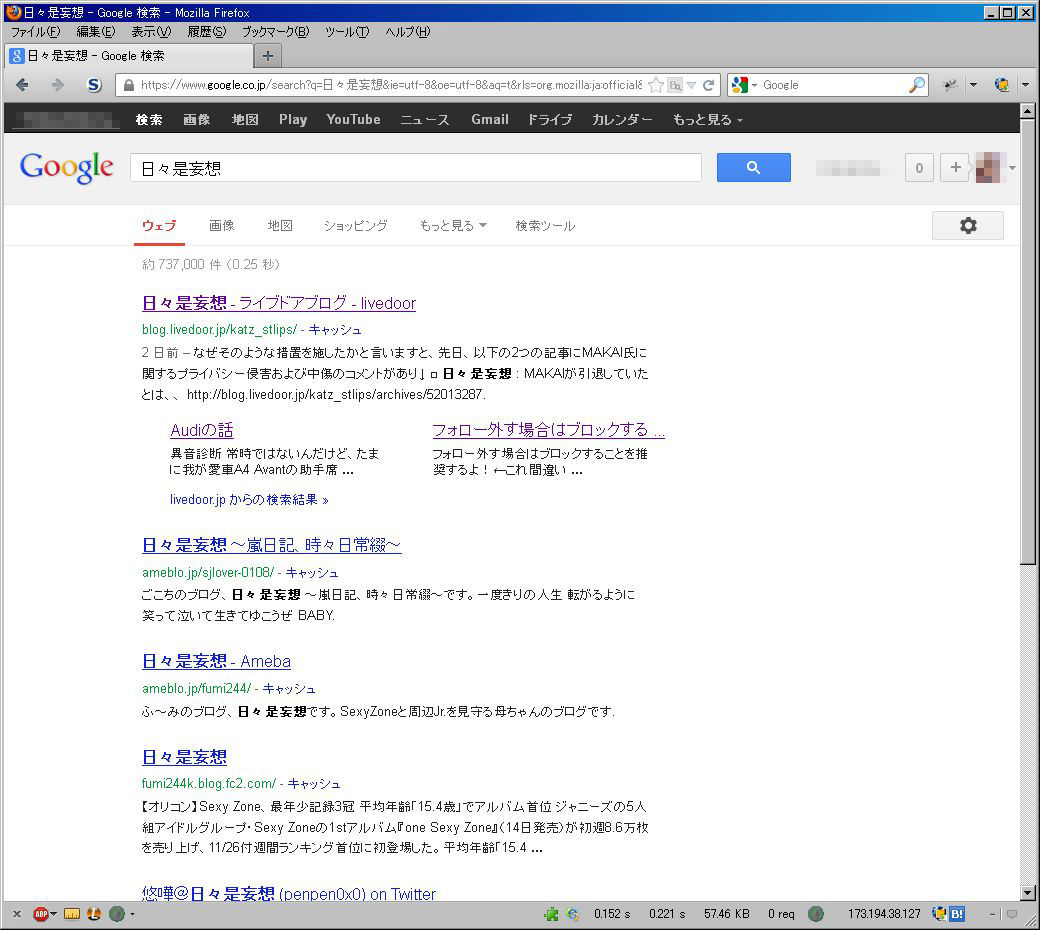
Task: Open Google settings gear
Action: [x=968, y=226]
